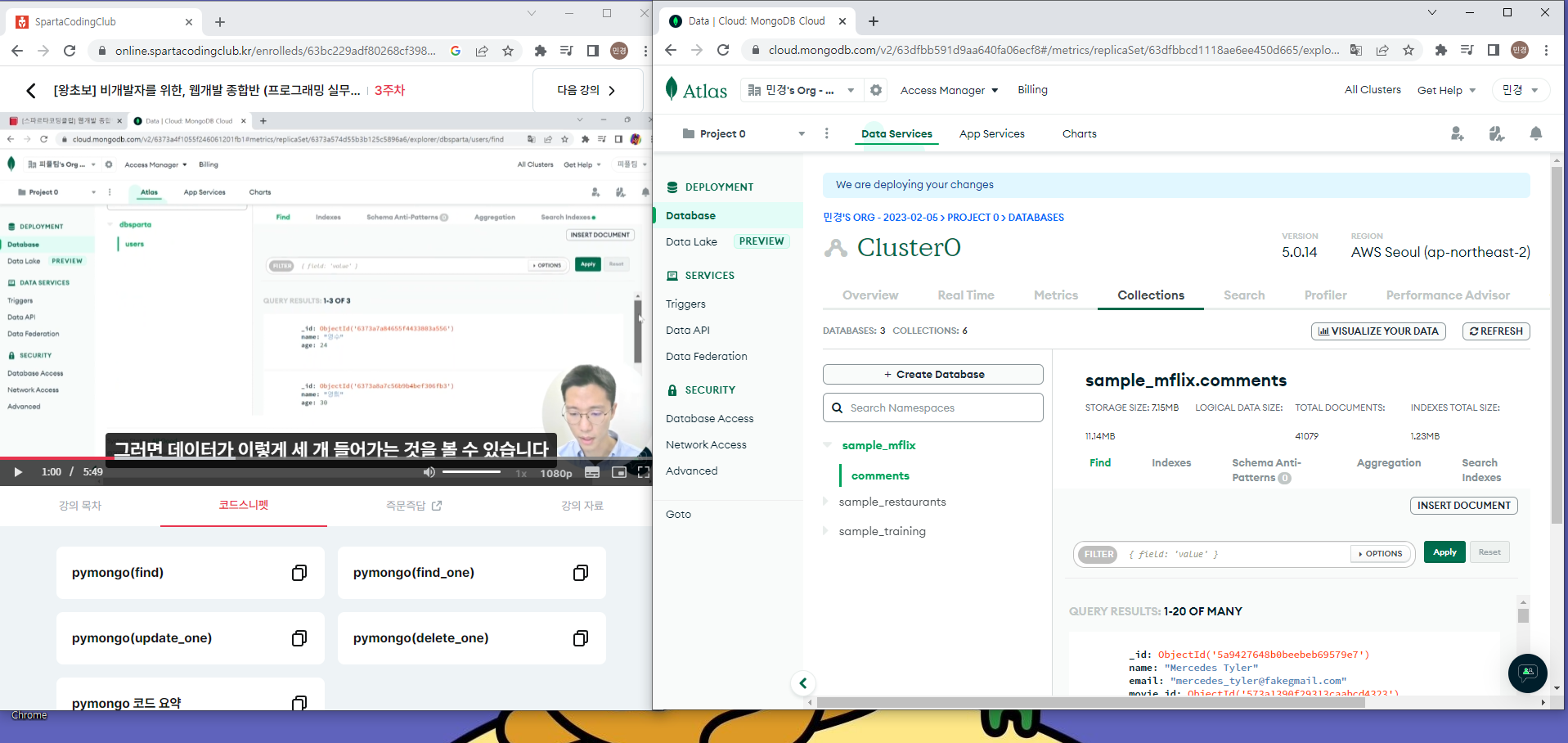The height and width of the screenshot is (743, 1568).
Task: Share the SpartaCodingClub page
Action: [482, 51]
